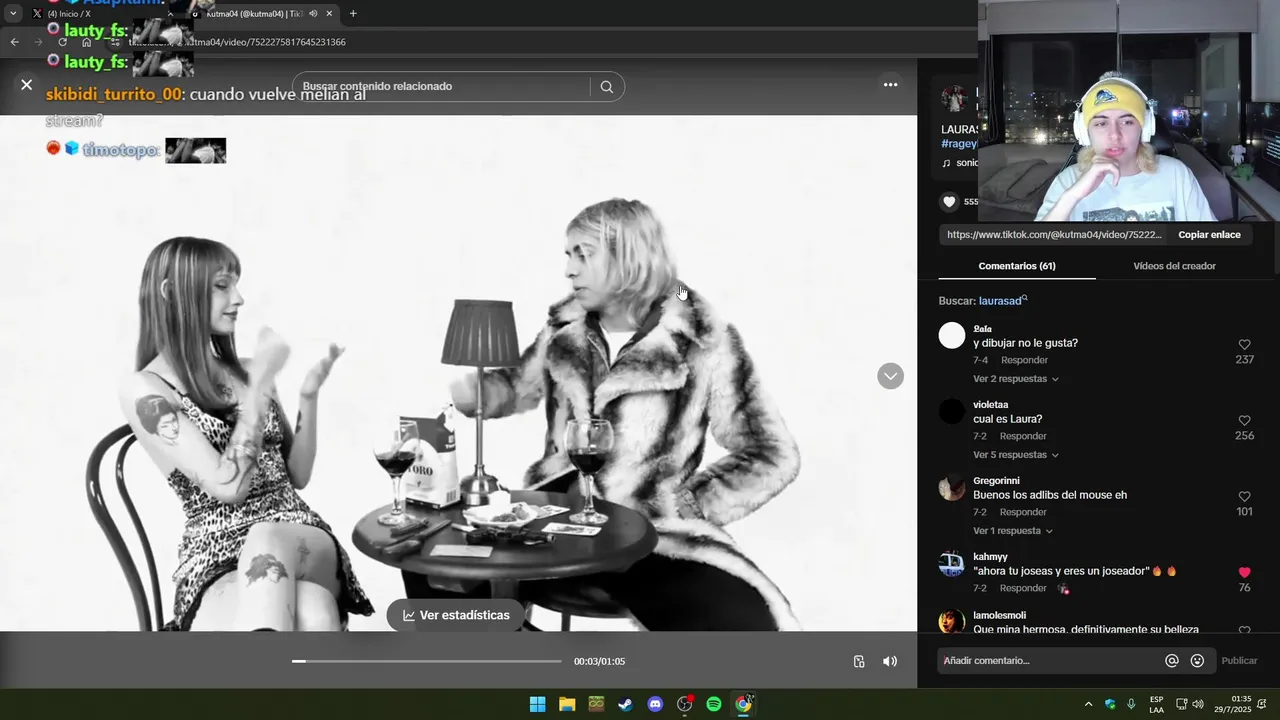The height and width of the screenshot is (720, 1280).
Task: Open Steam from the taskbar
Action: click(625, 704)
